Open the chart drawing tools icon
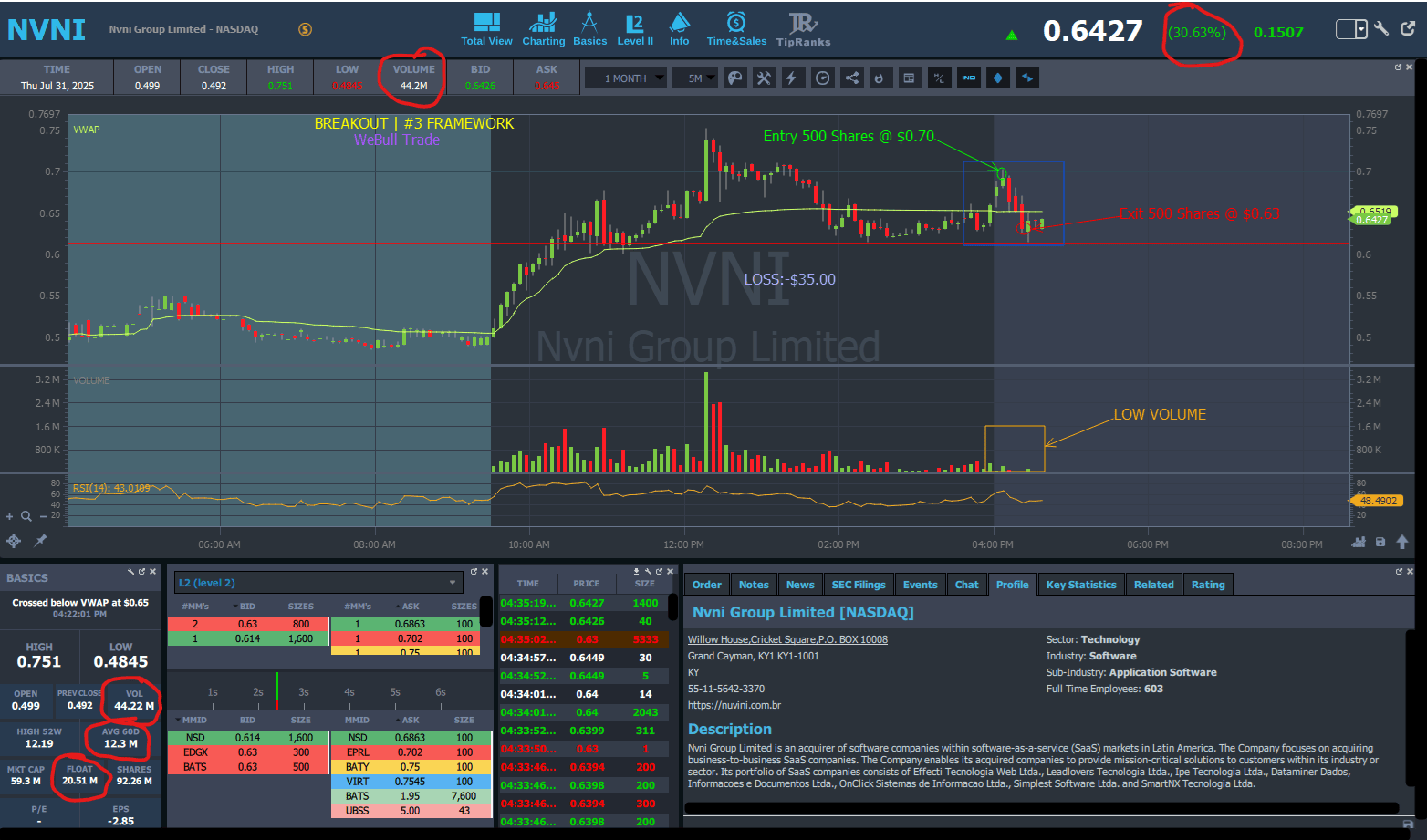This screenshot has height=840, width=1427. (x=764, y=78)
